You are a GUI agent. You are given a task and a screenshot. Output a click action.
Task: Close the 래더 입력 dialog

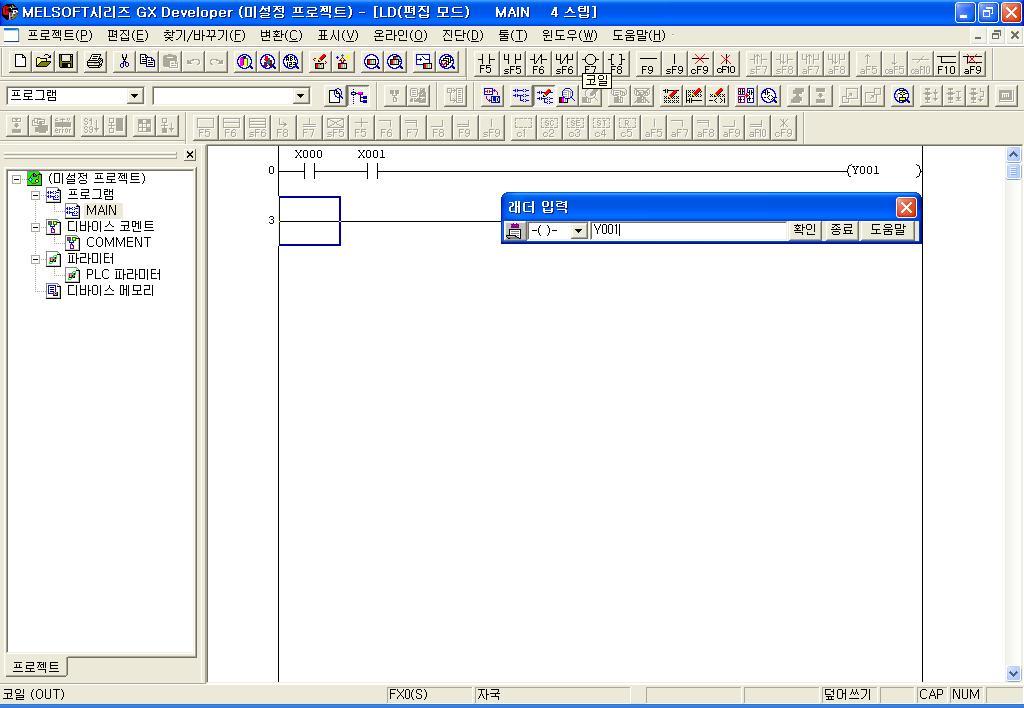click(906, 208)
